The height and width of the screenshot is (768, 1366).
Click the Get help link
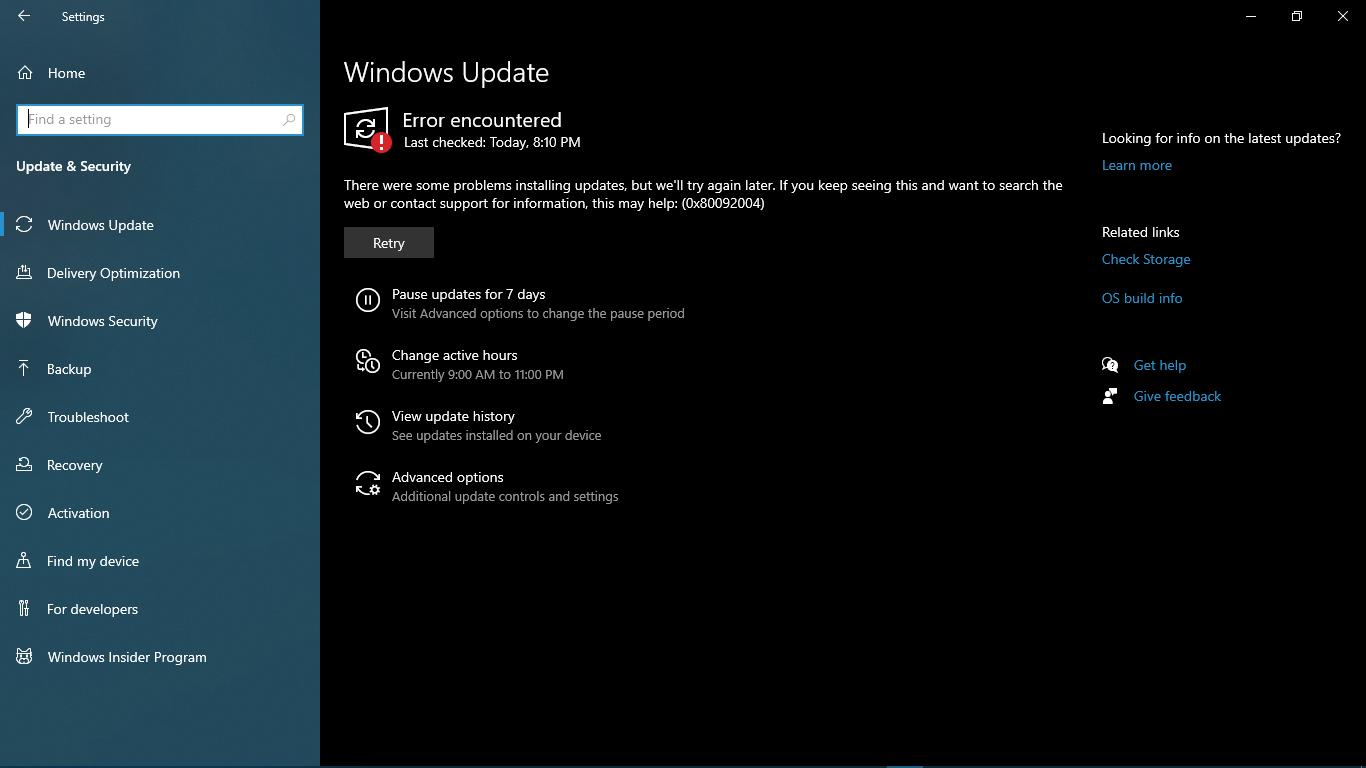[1160, 365]
